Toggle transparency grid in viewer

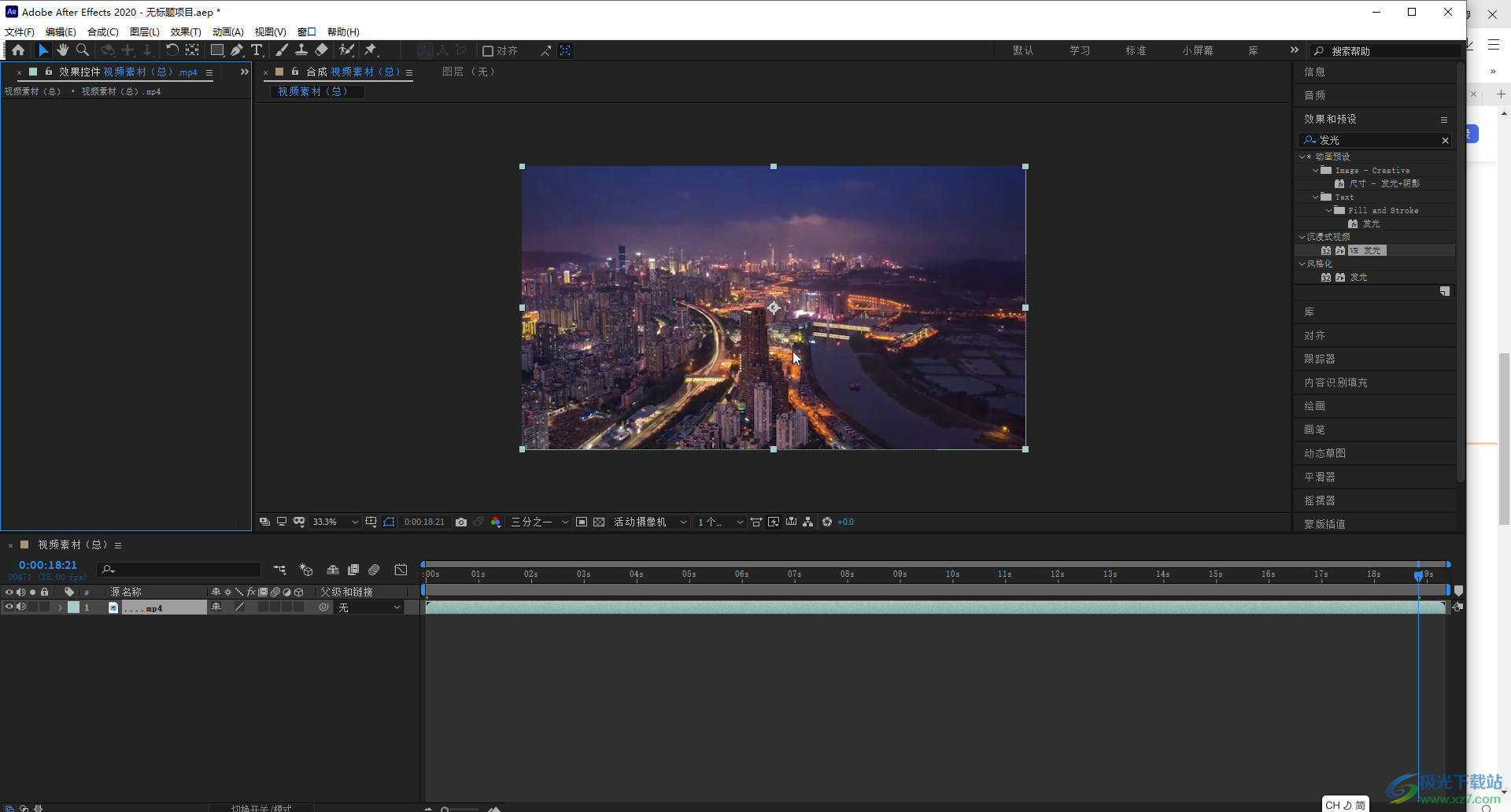(599, 522)
